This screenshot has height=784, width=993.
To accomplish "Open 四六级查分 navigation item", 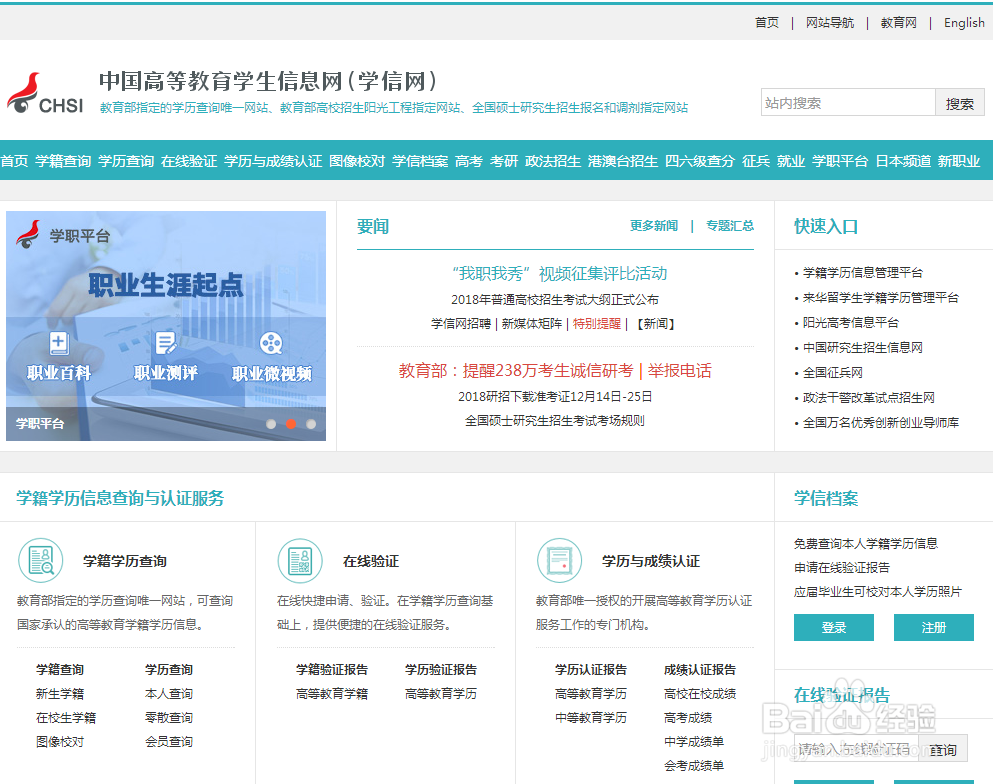I will 700,161.
